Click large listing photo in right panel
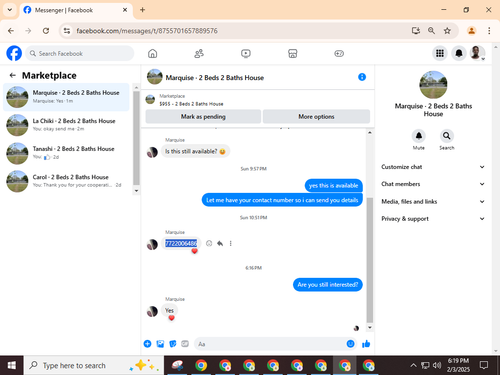The height and width of the screenshot is (375, 500). tap(433, 85)
